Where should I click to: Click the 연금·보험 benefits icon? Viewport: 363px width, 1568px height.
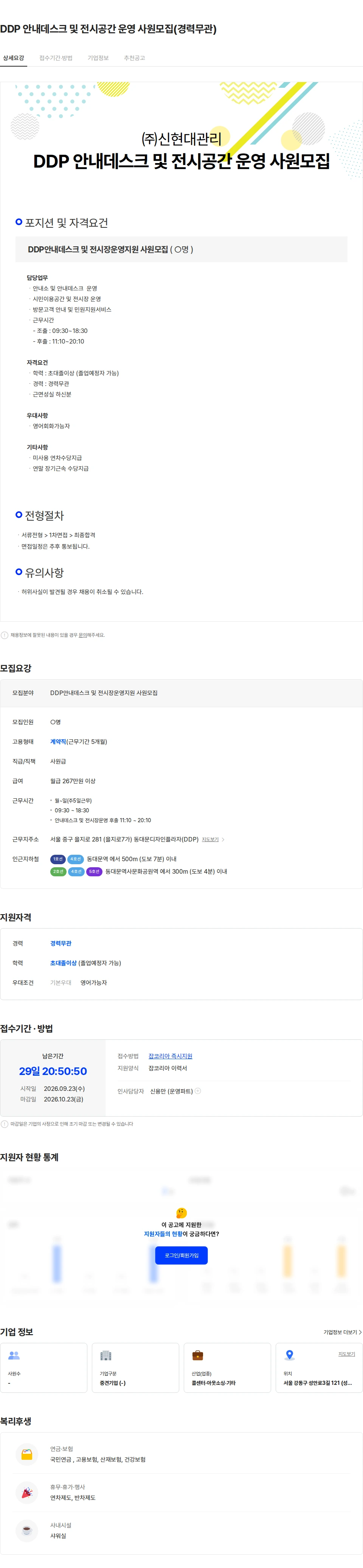[27, 1454]
